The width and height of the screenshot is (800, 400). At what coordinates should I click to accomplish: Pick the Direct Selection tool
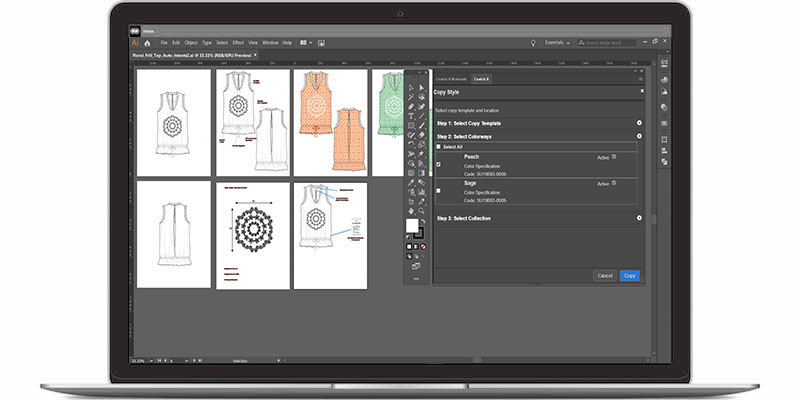(422, 87)
